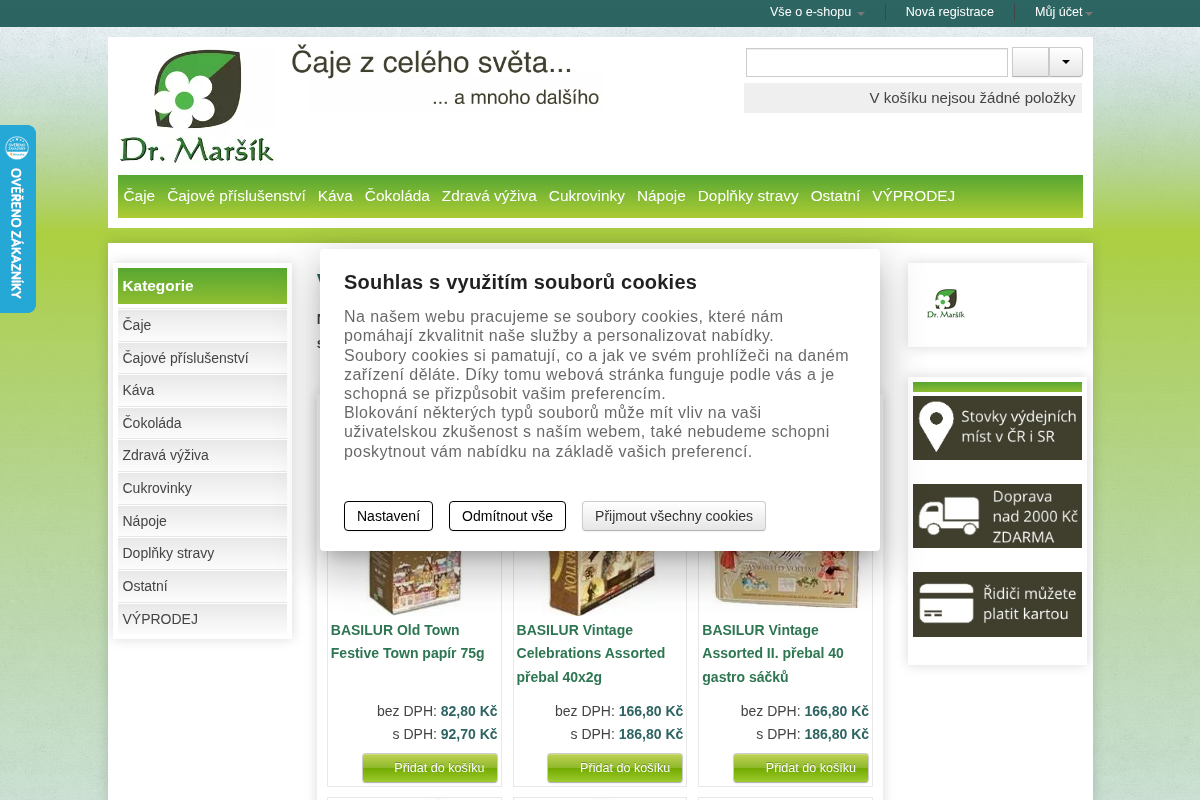This screenshot has height=800, width=1200.
Task: Accept cookies with Přijmout všechny cookies
Action: click(674, 516)
